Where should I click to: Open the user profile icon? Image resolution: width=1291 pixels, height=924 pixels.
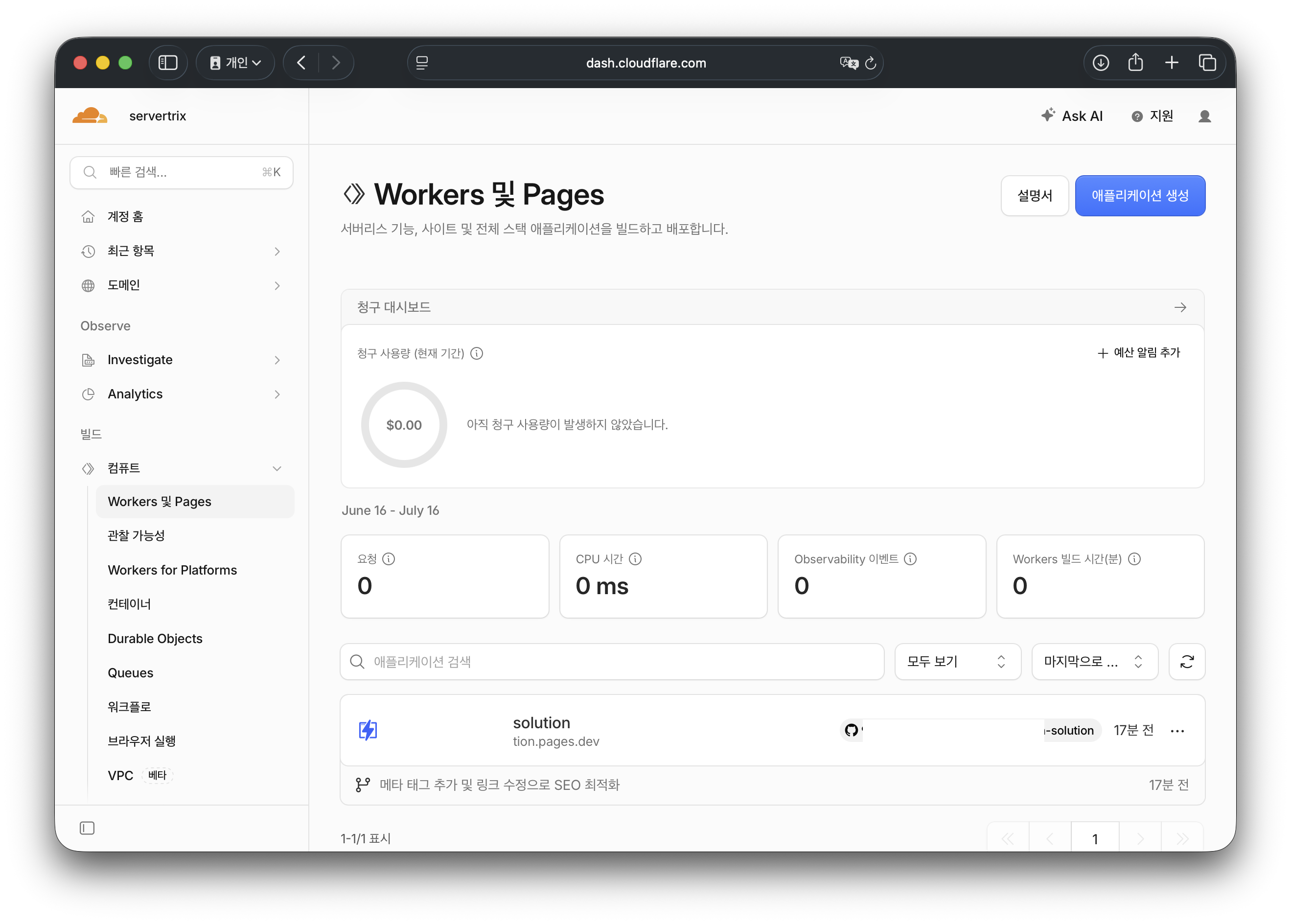[x=1204, y=116]
